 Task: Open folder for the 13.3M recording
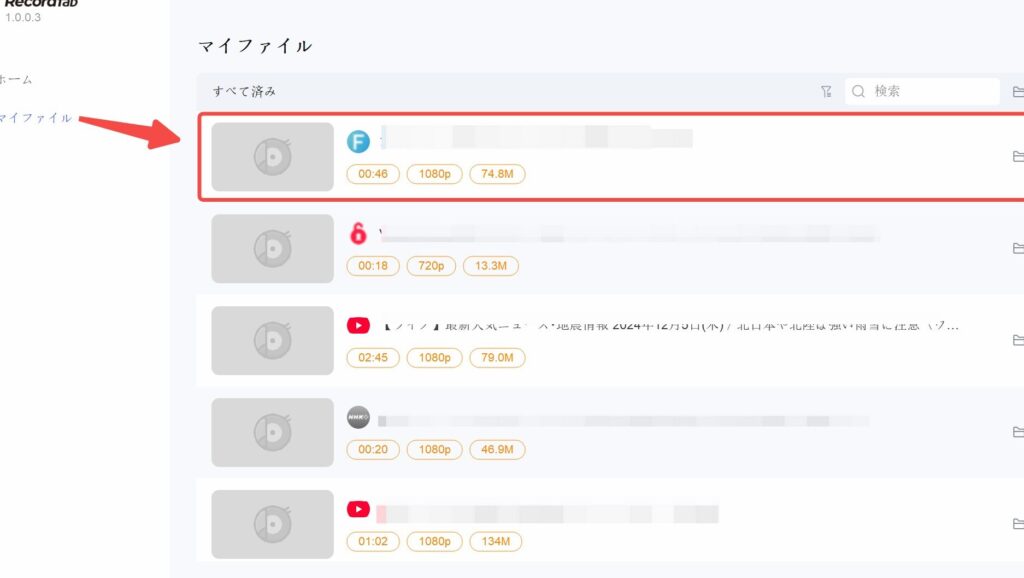(x=1018, y=248)
